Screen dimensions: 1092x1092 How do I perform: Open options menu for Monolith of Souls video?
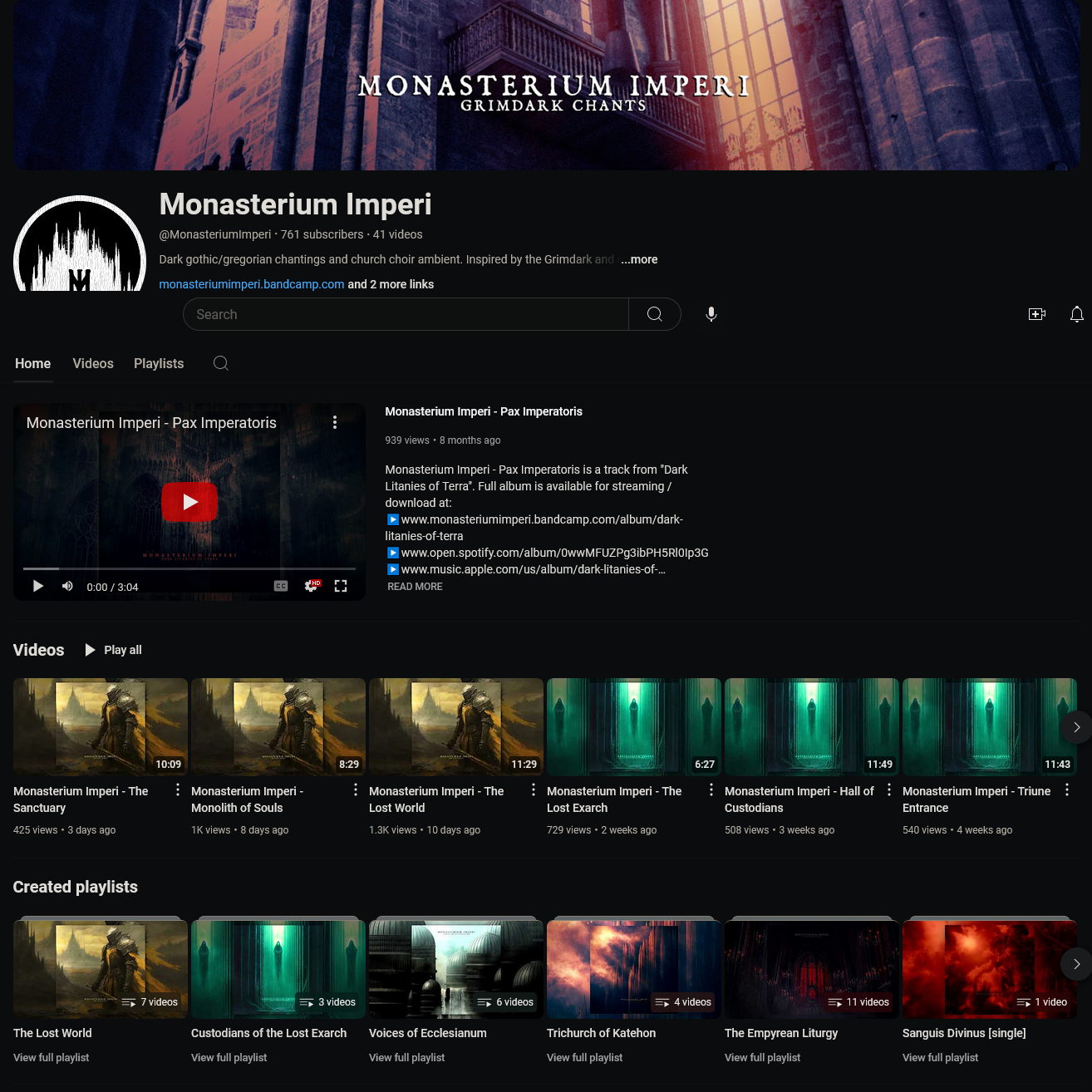pyautogui.click(x=356, y=789)
